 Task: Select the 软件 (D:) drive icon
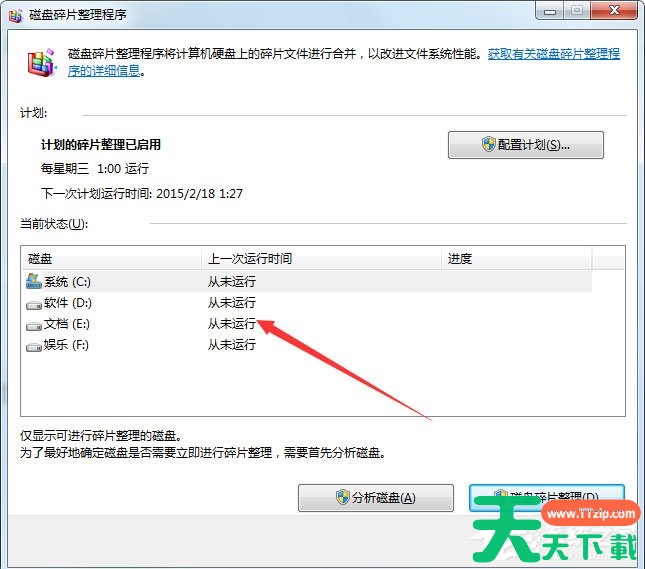pos(34,303)
